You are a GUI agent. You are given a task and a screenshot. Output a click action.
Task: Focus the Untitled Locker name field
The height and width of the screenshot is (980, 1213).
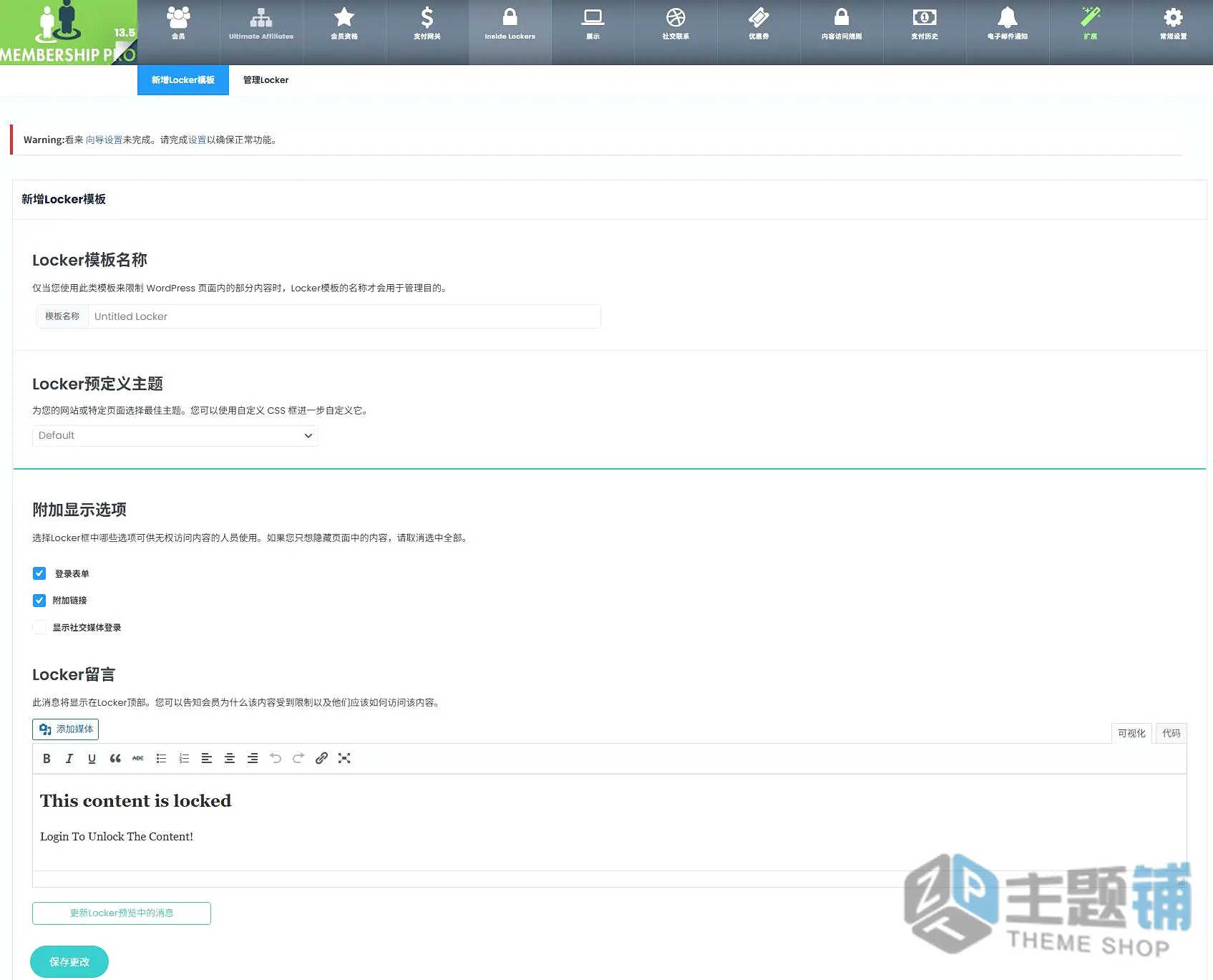tap(344, 316)
